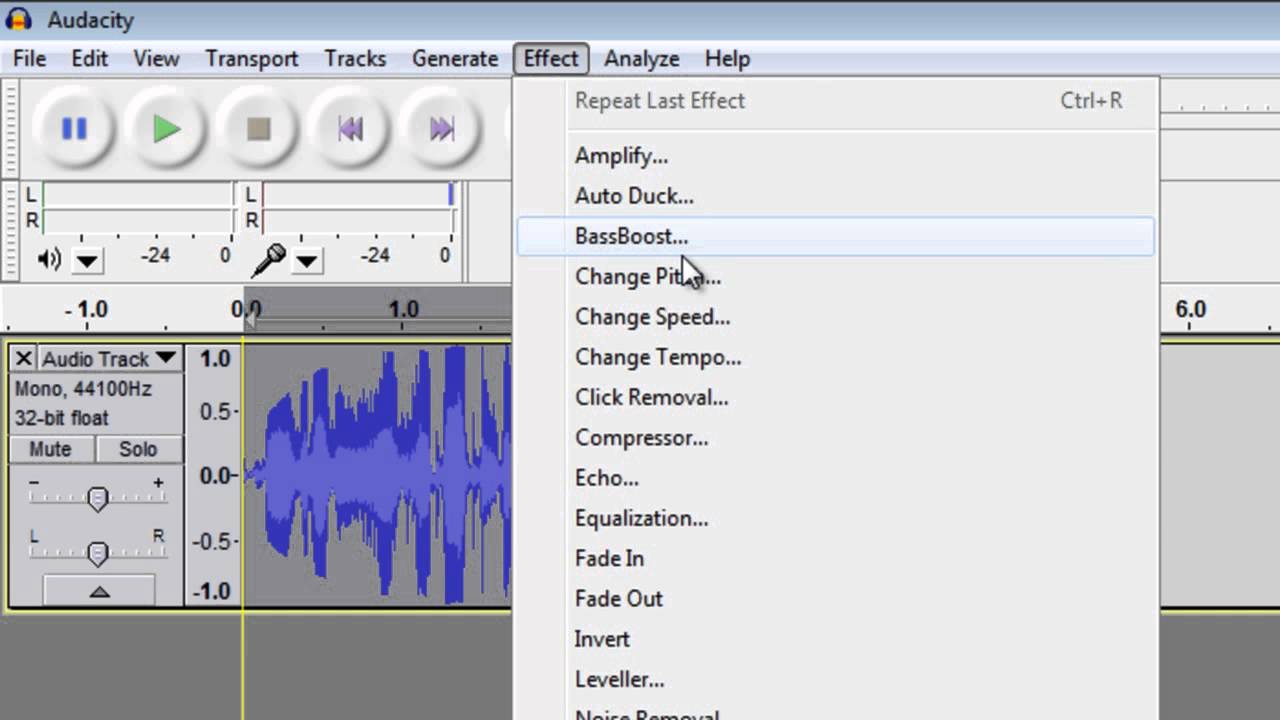Click the track gain slider knob
1280x720 pixels.
pos(97,498)
